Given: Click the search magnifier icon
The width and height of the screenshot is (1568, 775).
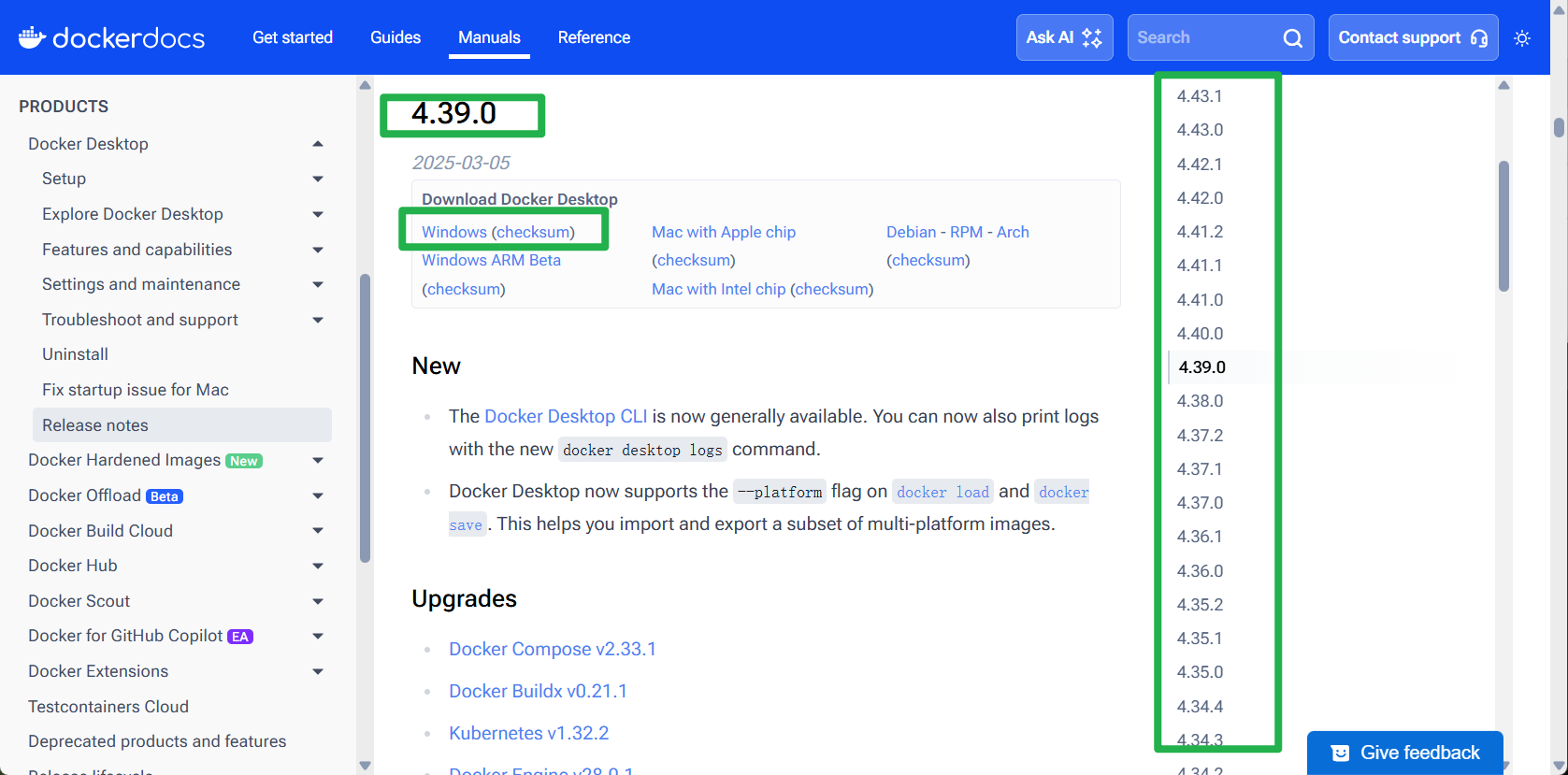Looking at the screenshot, I should [x=1292, y=37].
